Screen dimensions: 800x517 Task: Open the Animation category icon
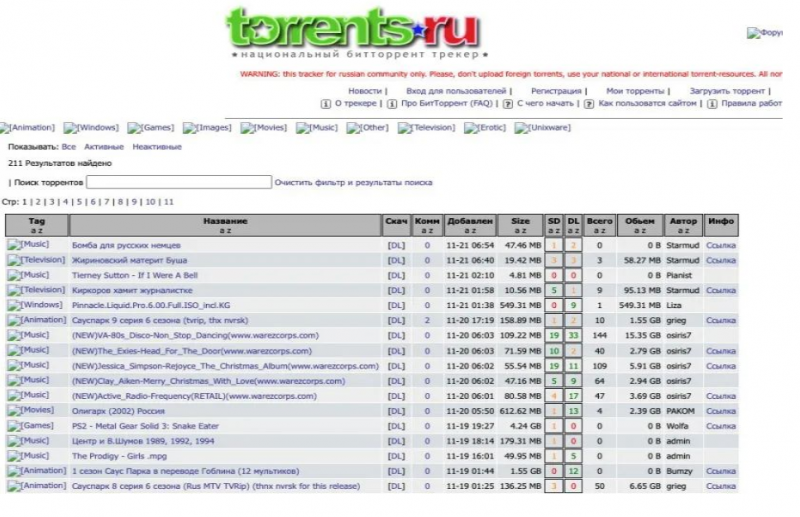click(29, 128)
